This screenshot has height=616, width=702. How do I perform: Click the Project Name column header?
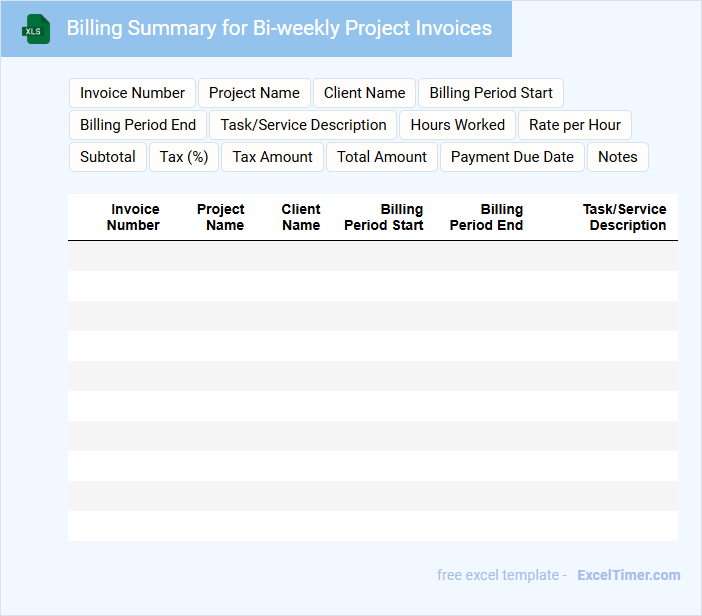pos(221,217)
